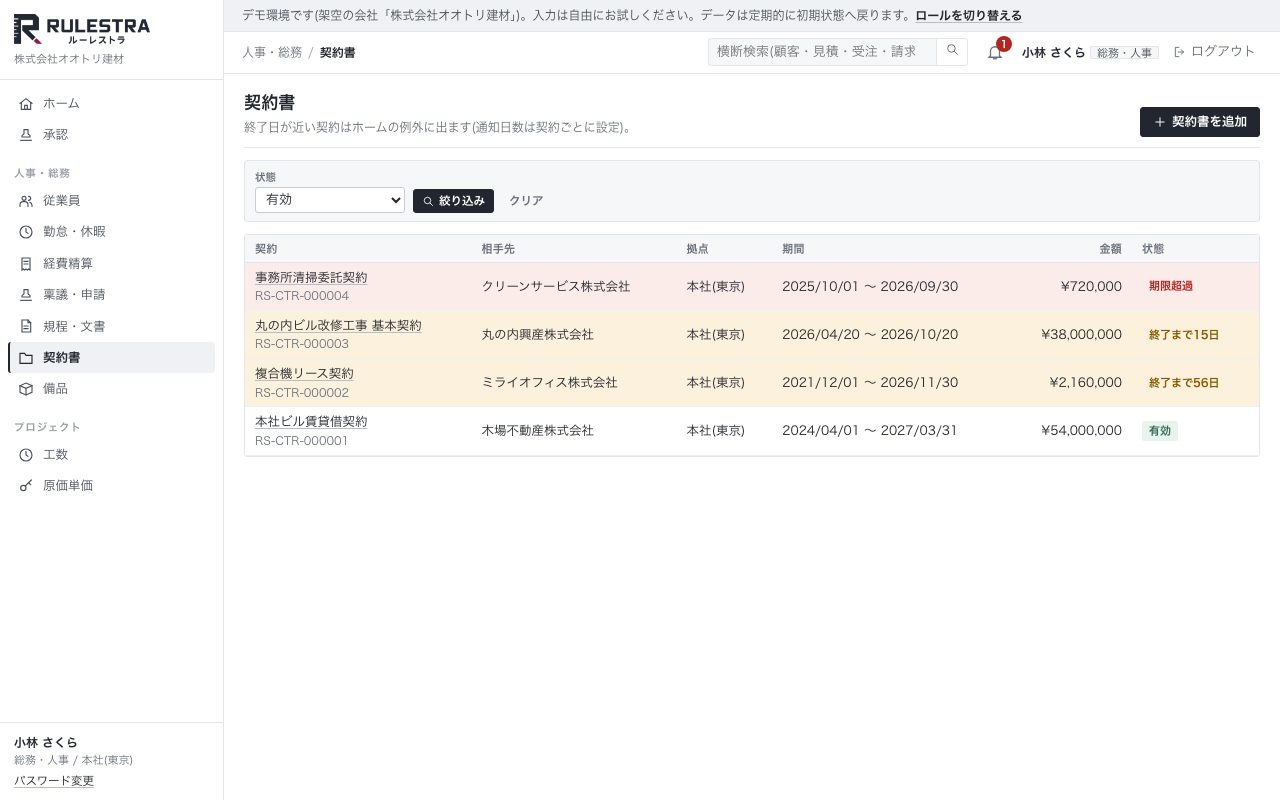Image resolution: width=1280 pixels, height=800 pixels.
Task: Click the home icon in sidebar
Action: (26, 103)
